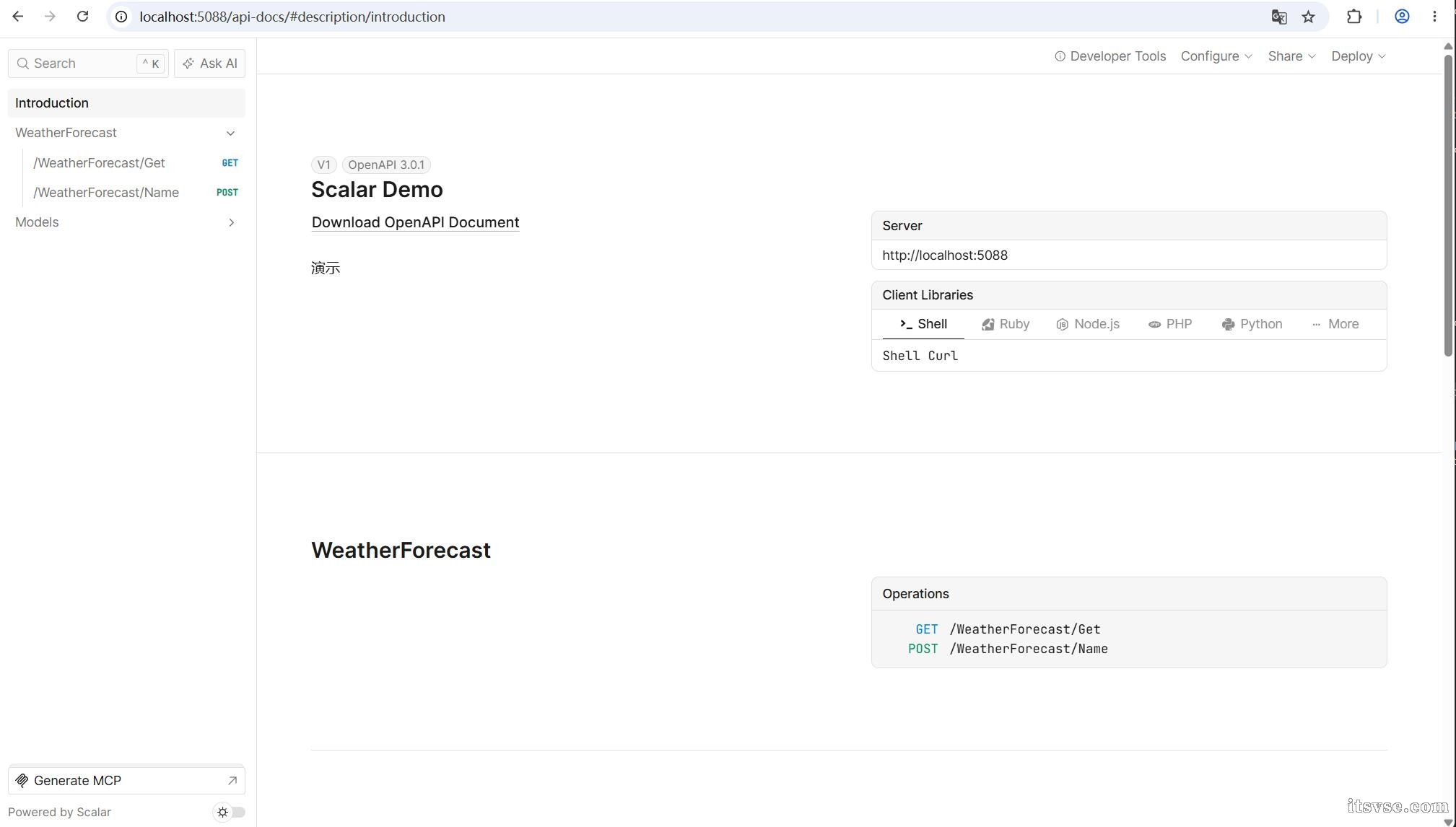Image resolution: width=1456 pixels, height=827 pixels.
Task: Open the browser extensions puzzle icon
Action: pos(1354,17)
